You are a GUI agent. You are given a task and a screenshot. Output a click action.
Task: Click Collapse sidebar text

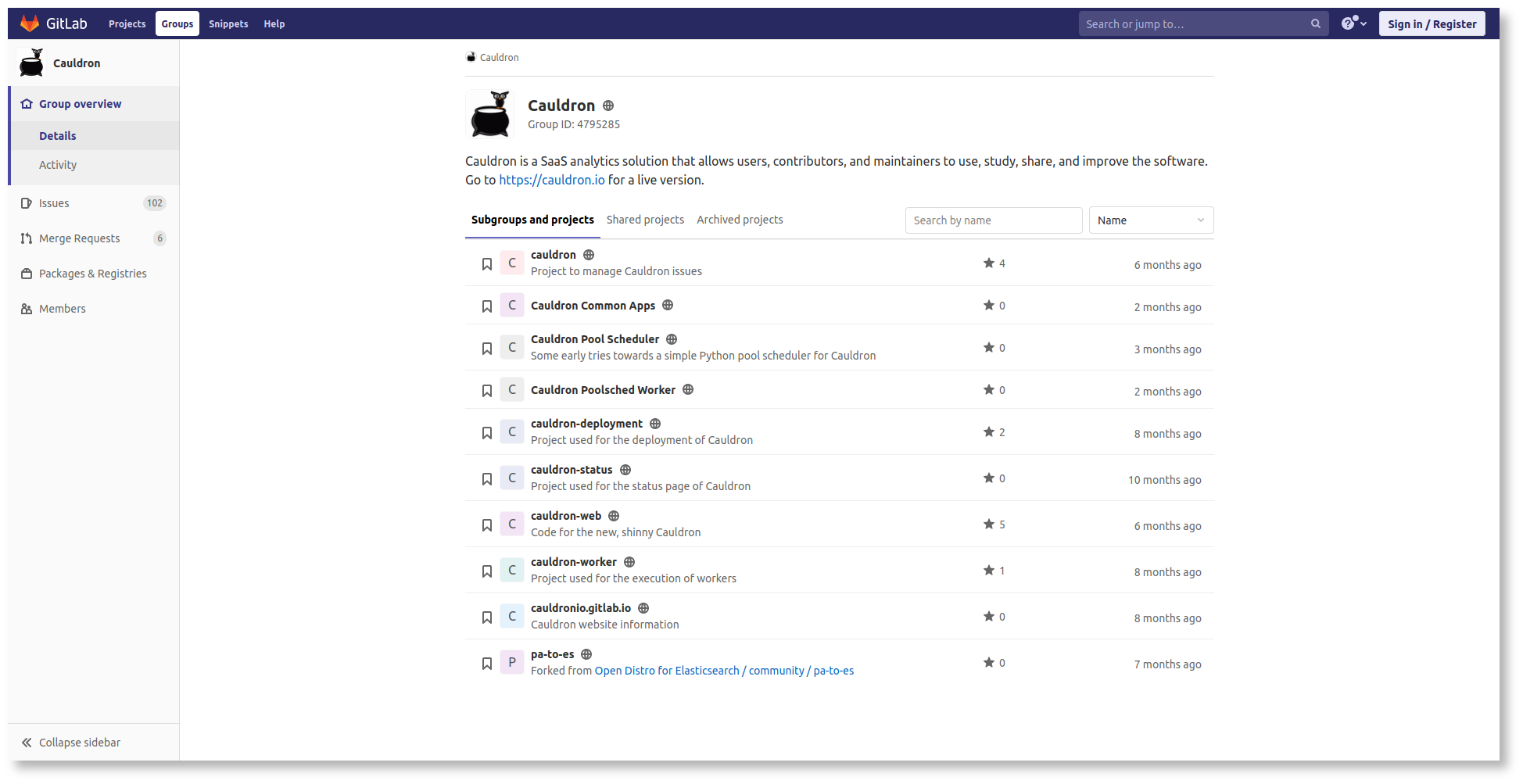pyautogui.click(x=80, y=743)
